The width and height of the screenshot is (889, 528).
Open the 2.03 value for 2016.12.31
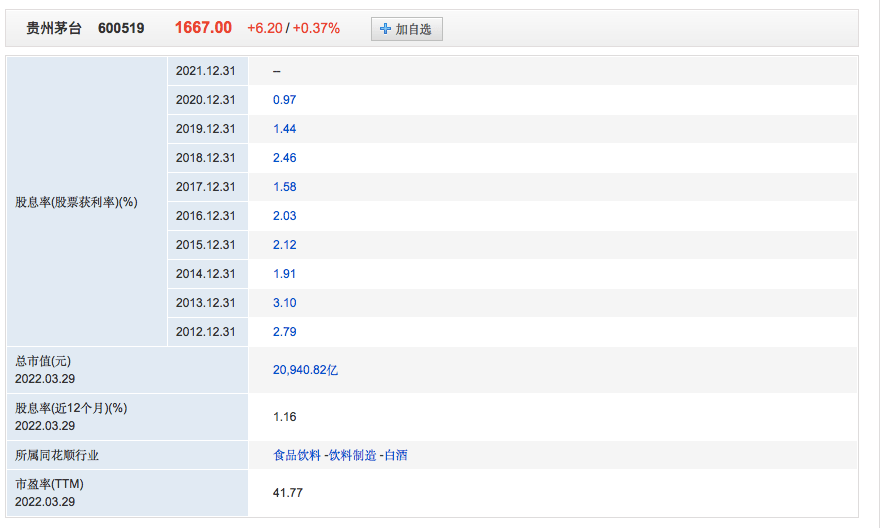pyautogui.click(x=284, y=216)
